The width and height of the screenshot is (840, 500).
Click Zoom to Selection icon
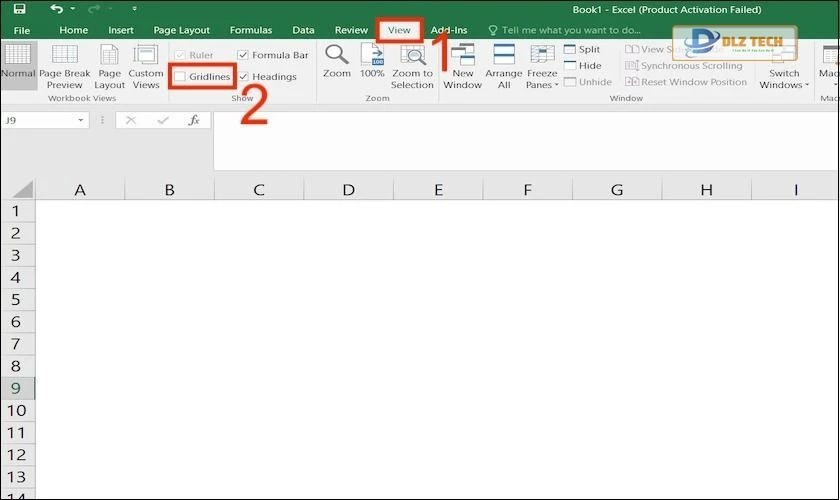click(412, 57)
